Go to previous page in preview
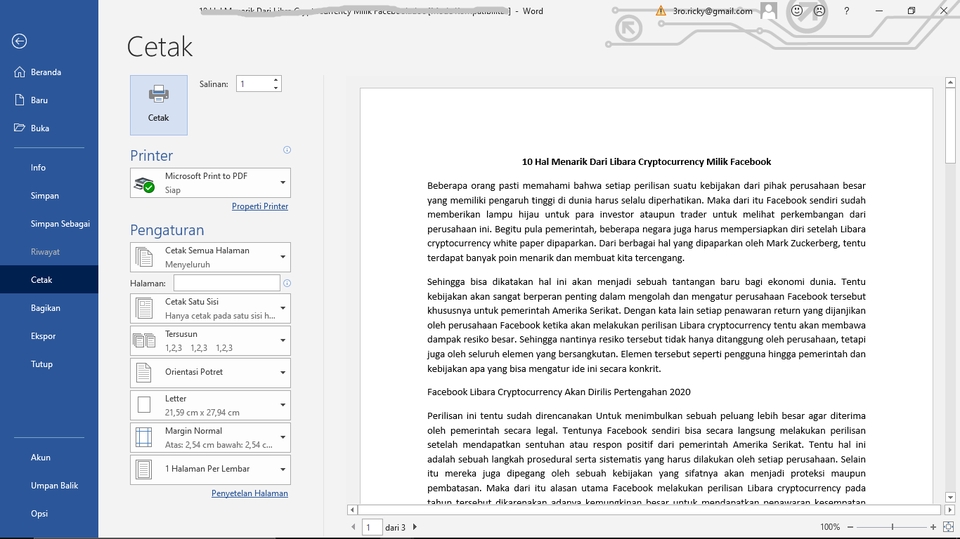Screen dimensions: 960x539 (353, 527)
